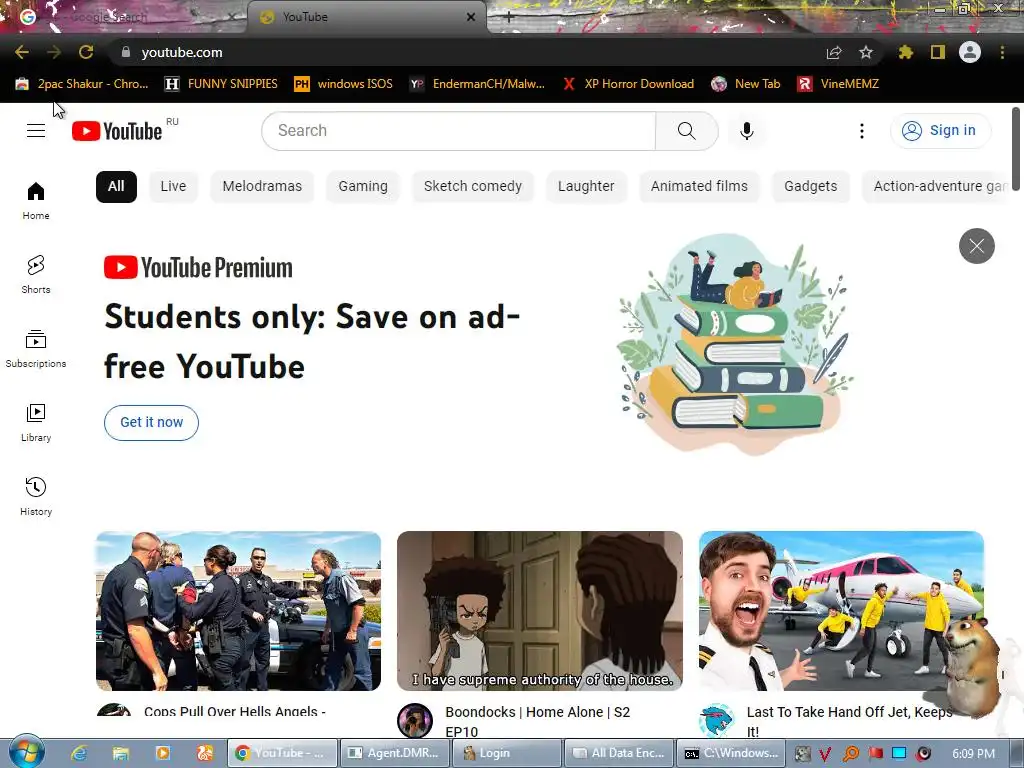Open the VineMEMZ bookmark
The height and width of the screenshot is (768, 1024).
839,84
